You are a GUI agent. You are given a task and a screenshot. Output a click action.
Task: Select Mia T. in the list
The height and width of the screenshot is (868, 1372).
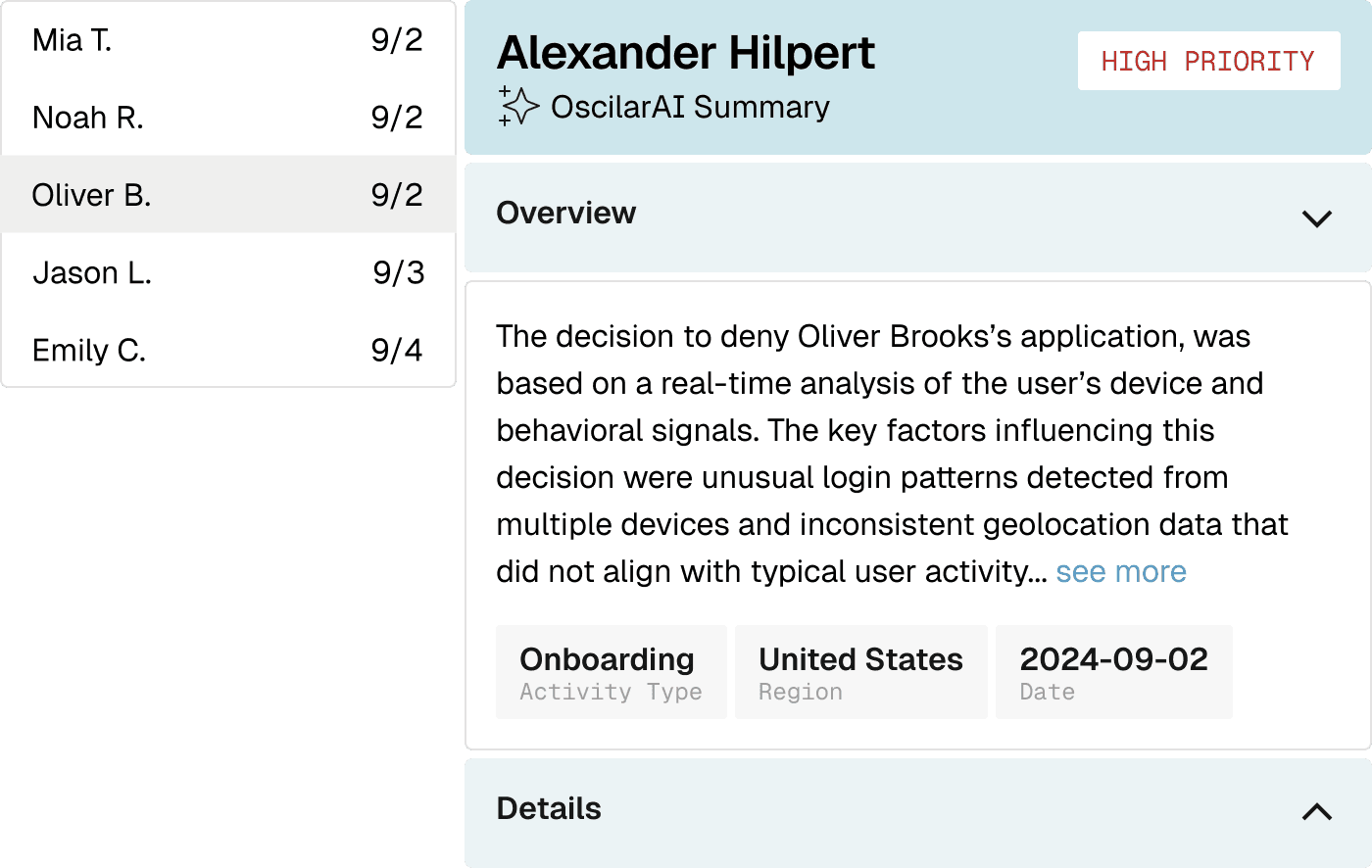228,40
